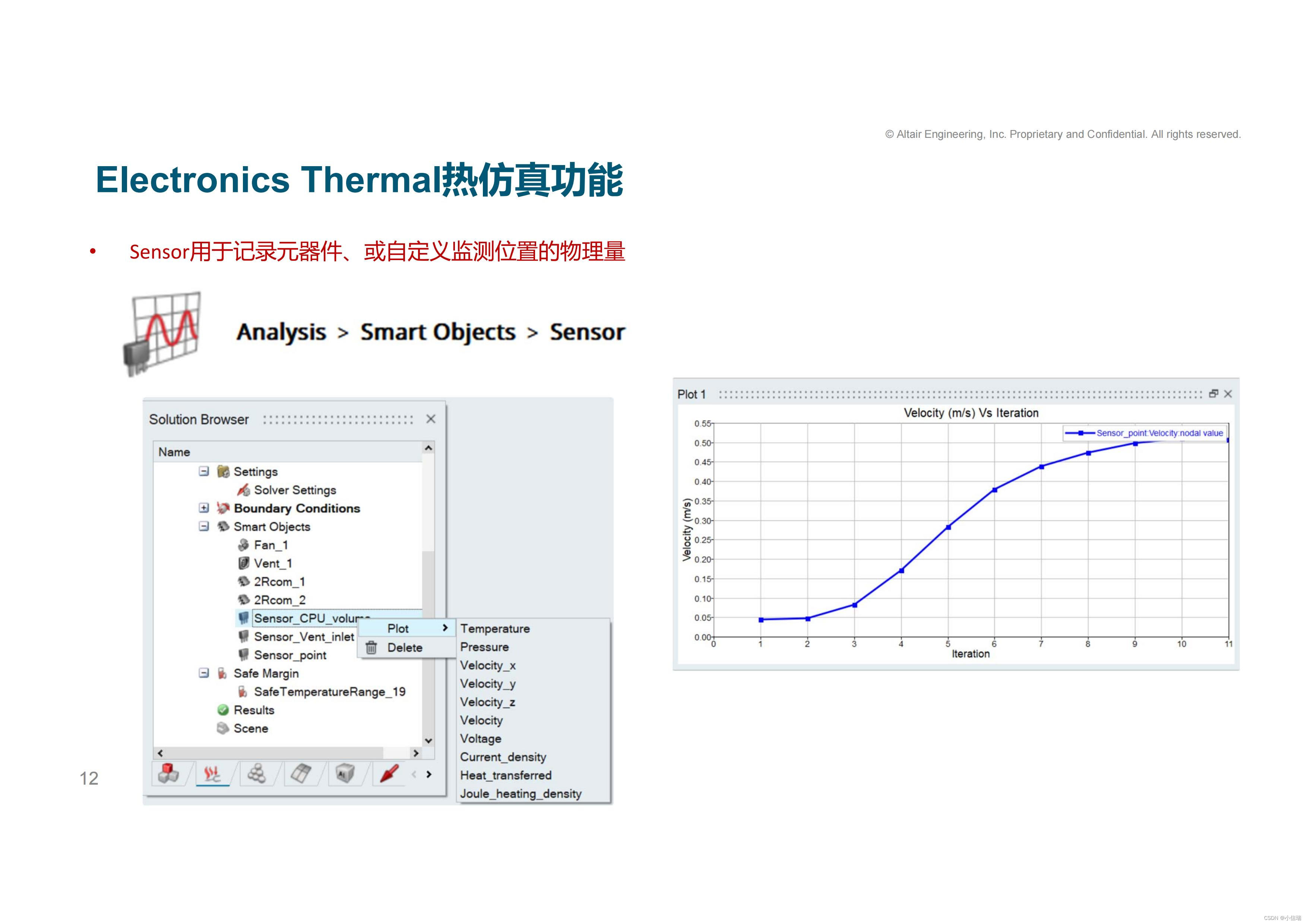The height and width of the screenshot is (924, 1307).
Task: Plot Velocity_x for the sensor
Action: coord(488,665)
